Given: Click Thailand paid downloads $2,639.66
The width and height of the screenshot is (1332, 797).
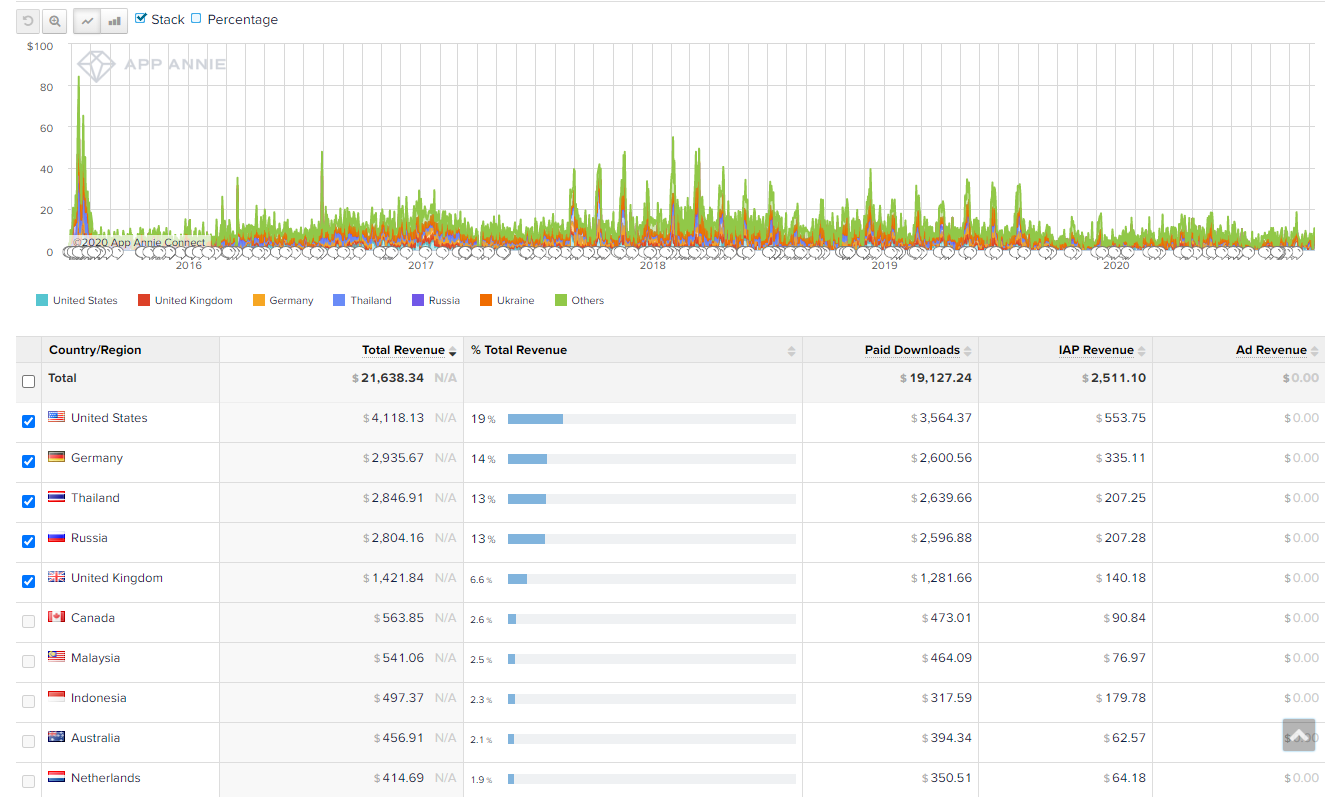Looking at the screenshot, I should 941,498.
